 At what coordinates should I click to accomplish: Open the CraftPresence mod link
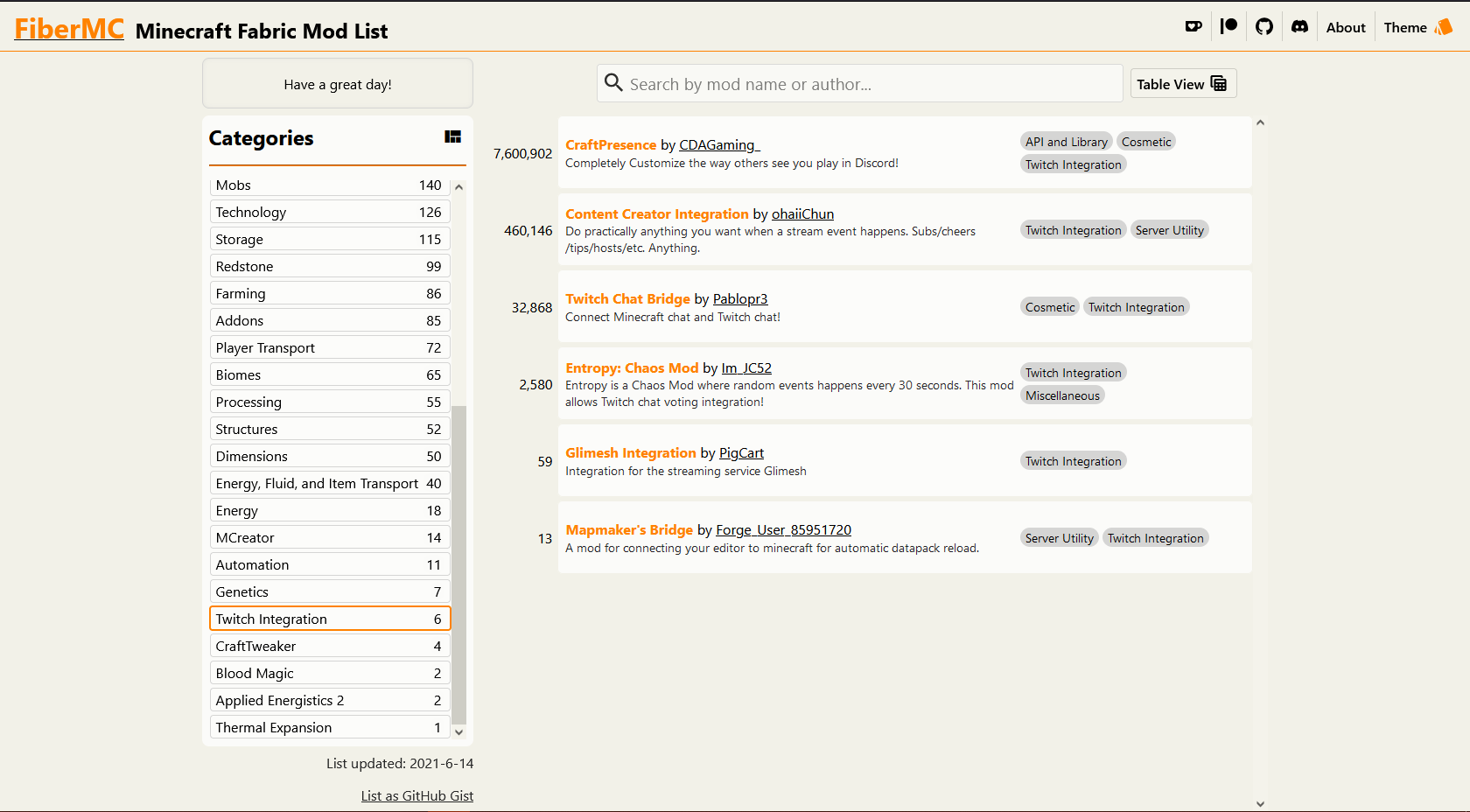point(611,144)
